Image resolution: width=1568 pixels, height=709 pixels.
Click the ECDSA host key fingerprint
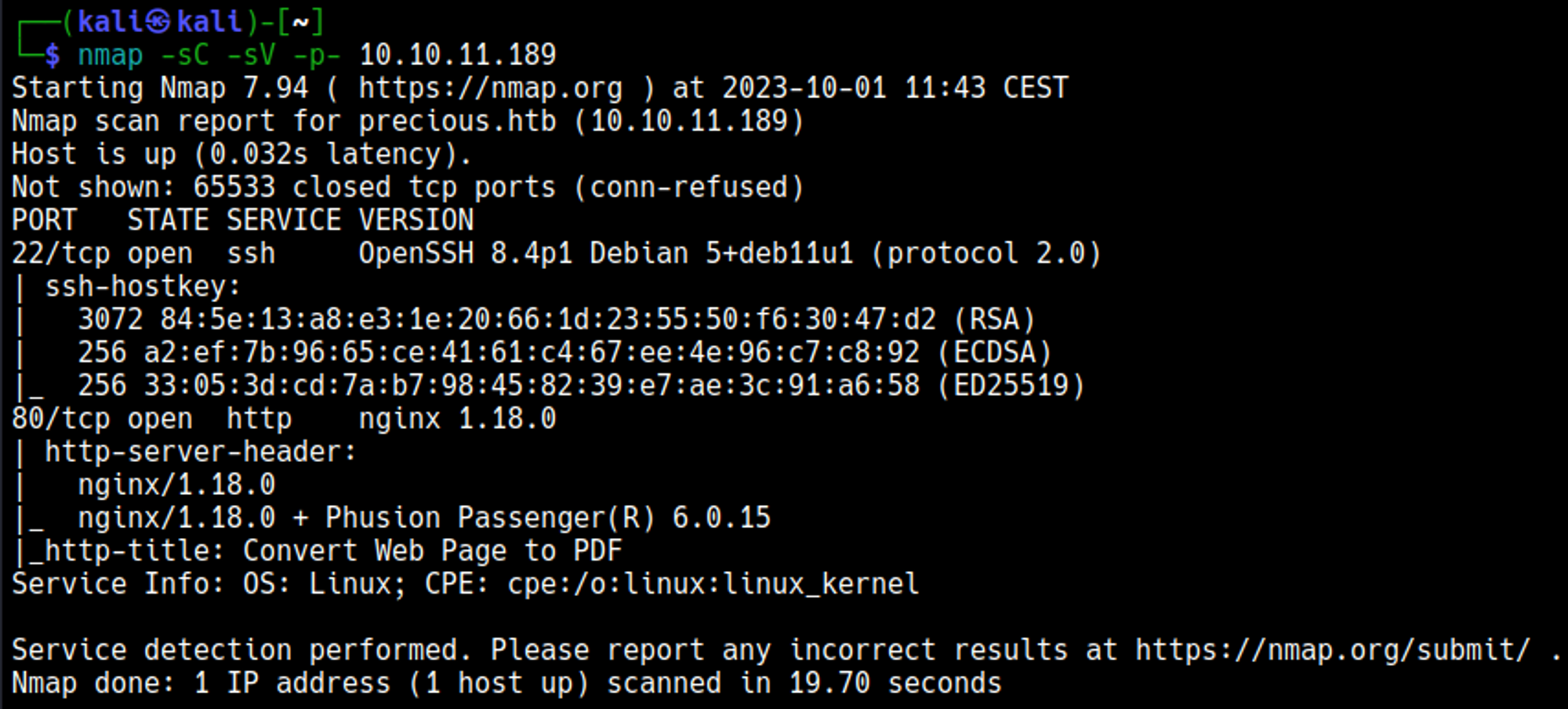tap(532, 352)
